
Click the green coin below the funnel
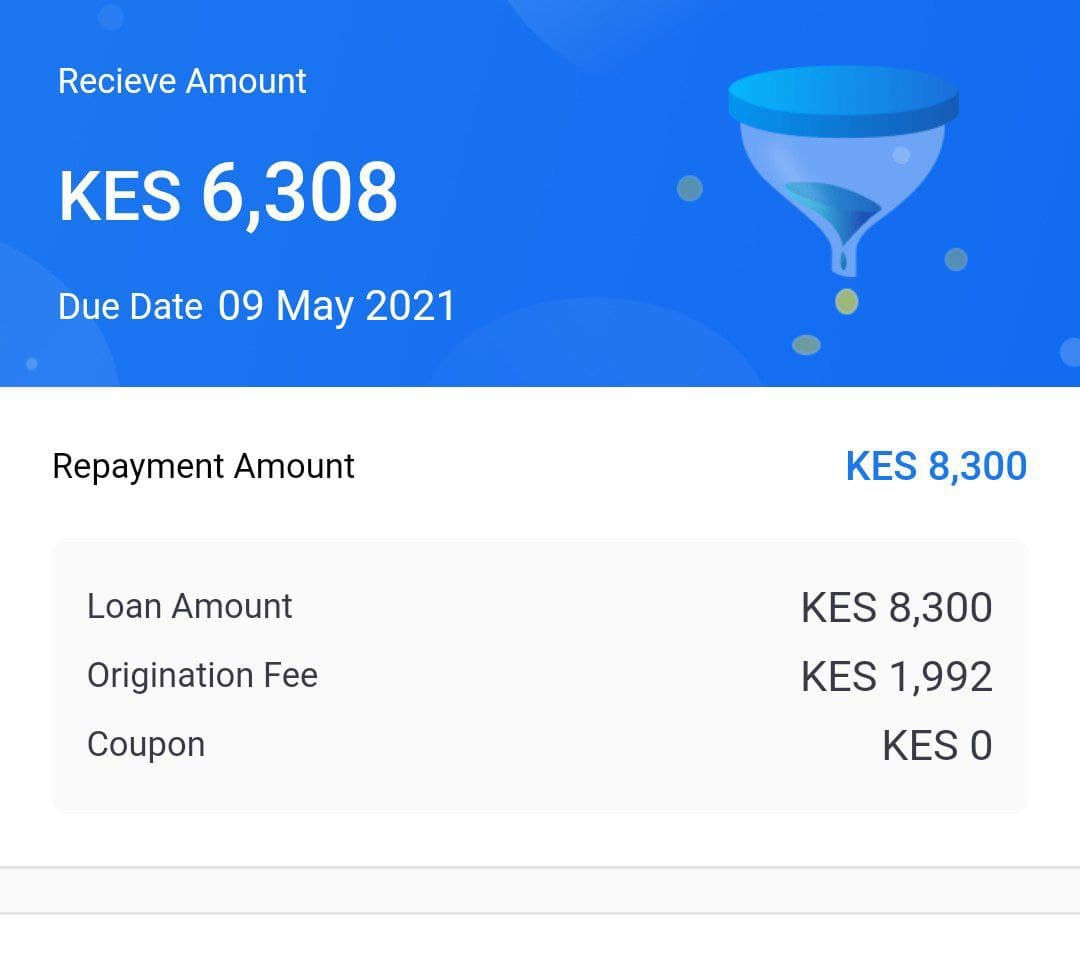pos(847,301)
